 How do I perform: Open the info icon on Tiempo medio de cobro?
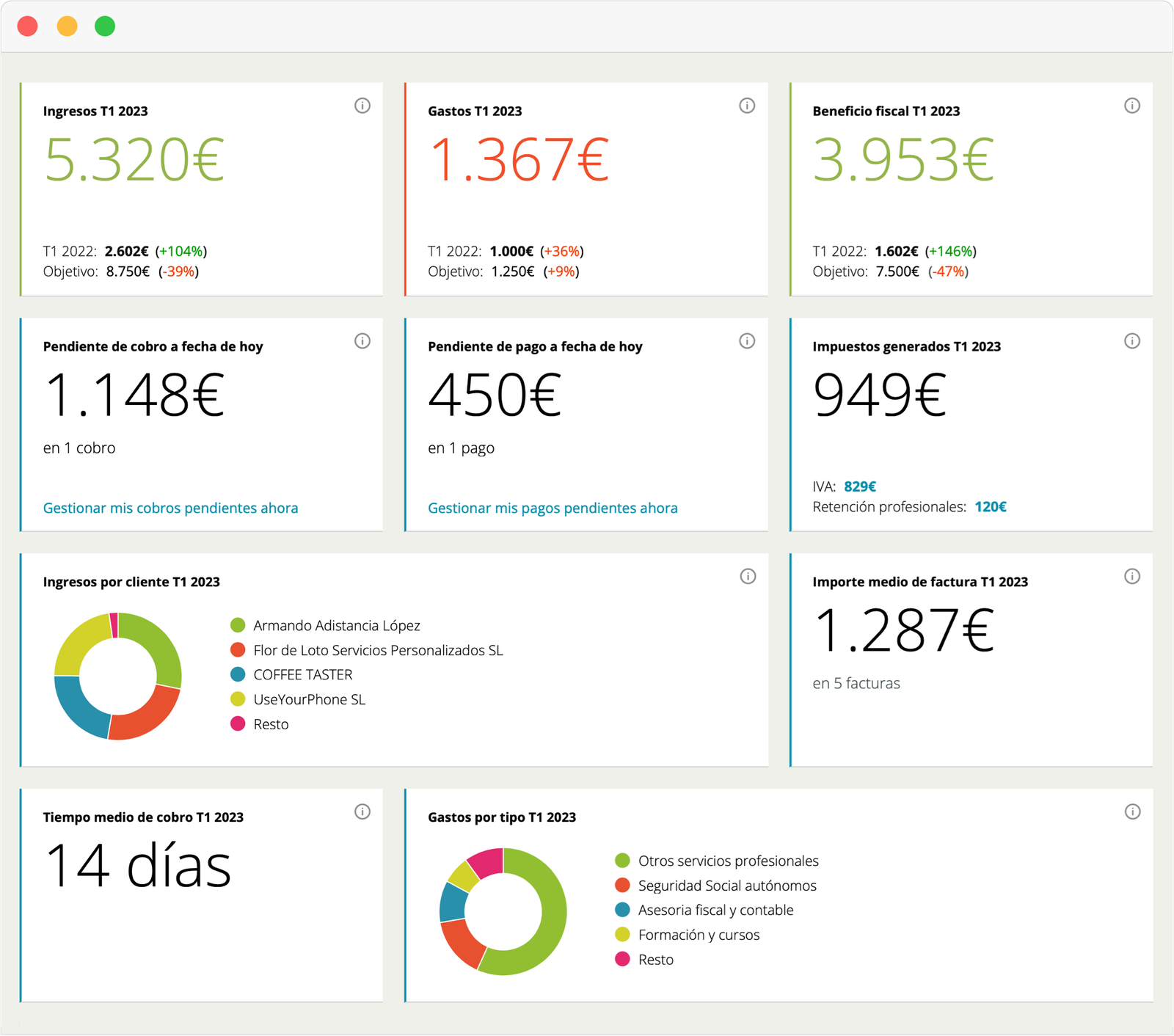point(362,811)
